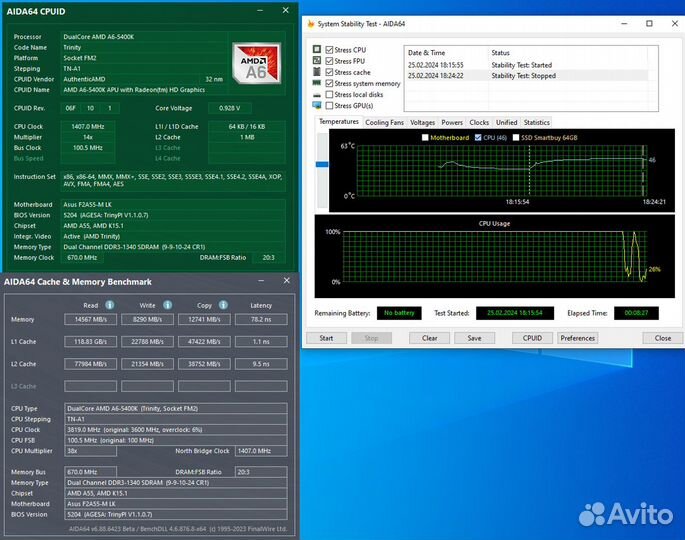The image size is (685, 540).
Task: Click North Bridge Clock 1407.0 MHz field
Action: point(261,451)
